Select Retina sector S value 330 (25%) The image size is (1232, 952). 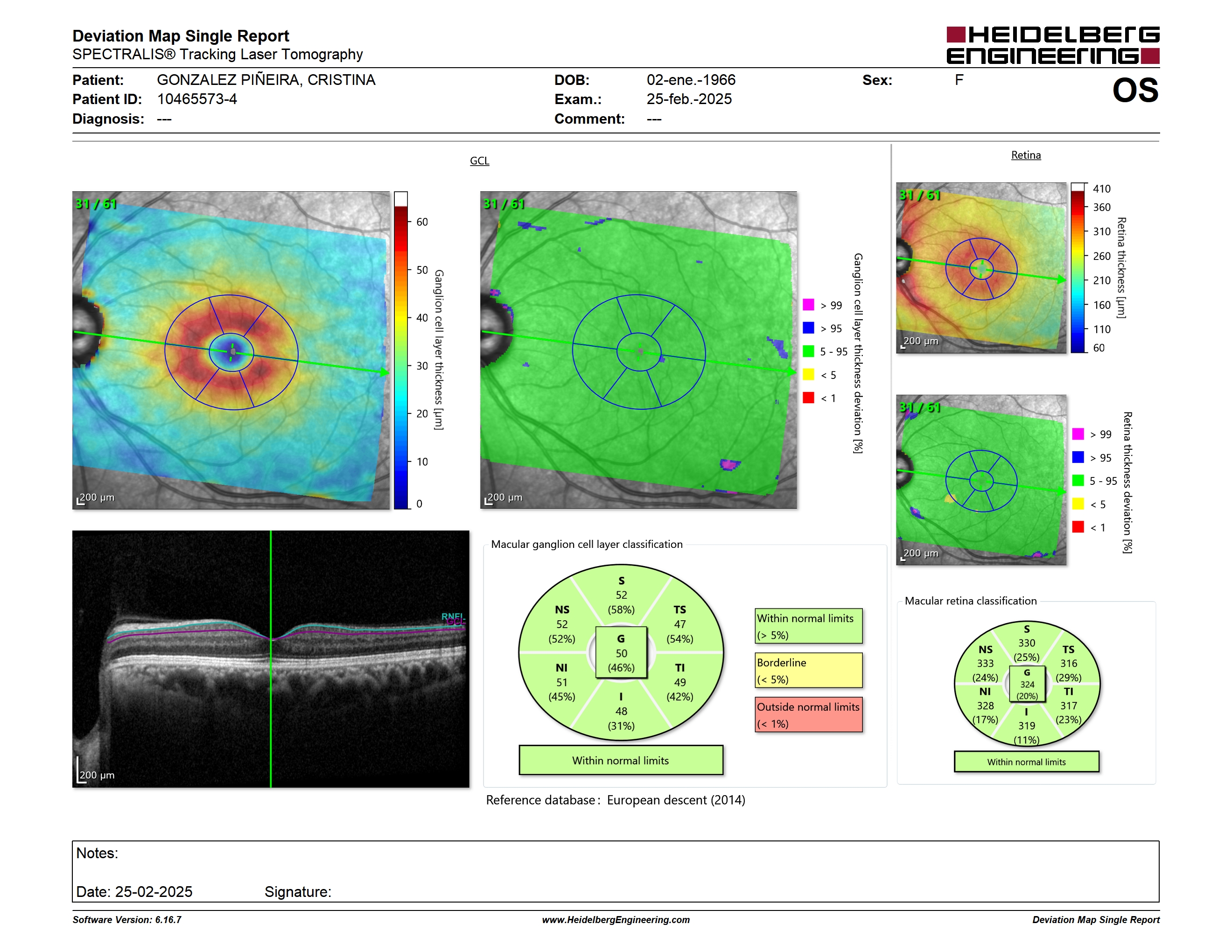pos(1027,643)
